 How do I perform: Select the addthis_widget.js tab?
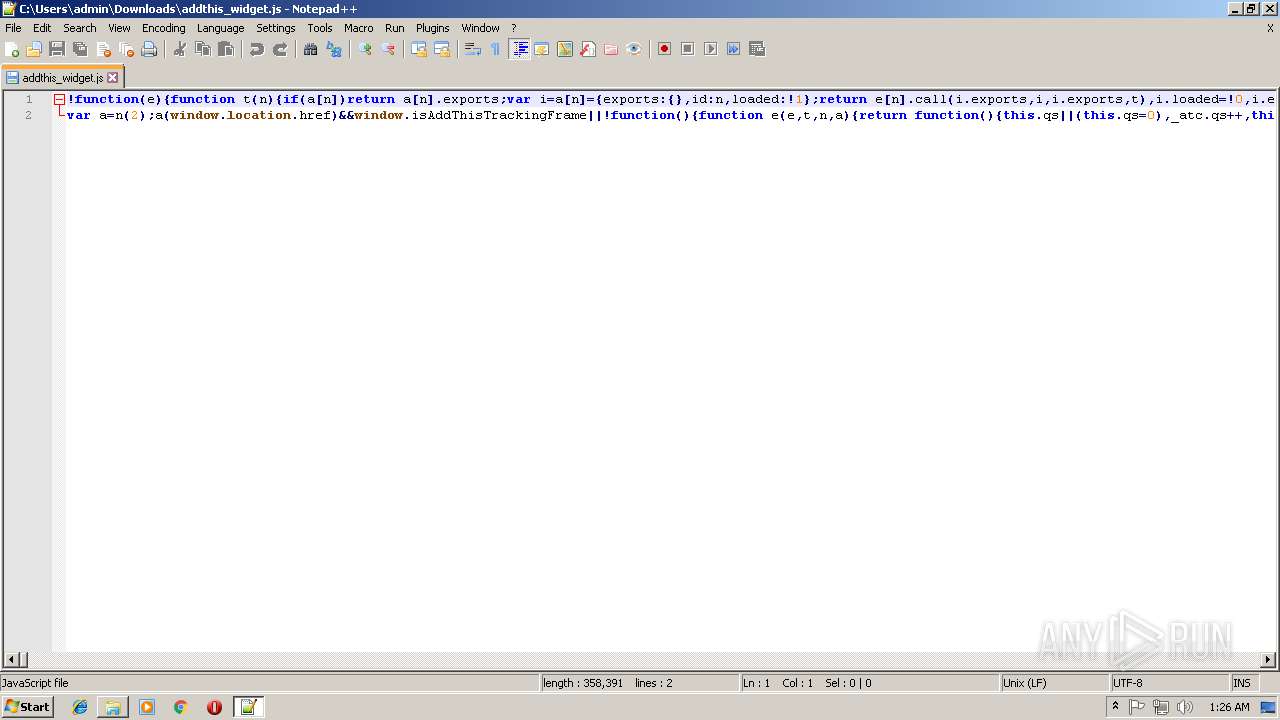(x=62, y=77)
